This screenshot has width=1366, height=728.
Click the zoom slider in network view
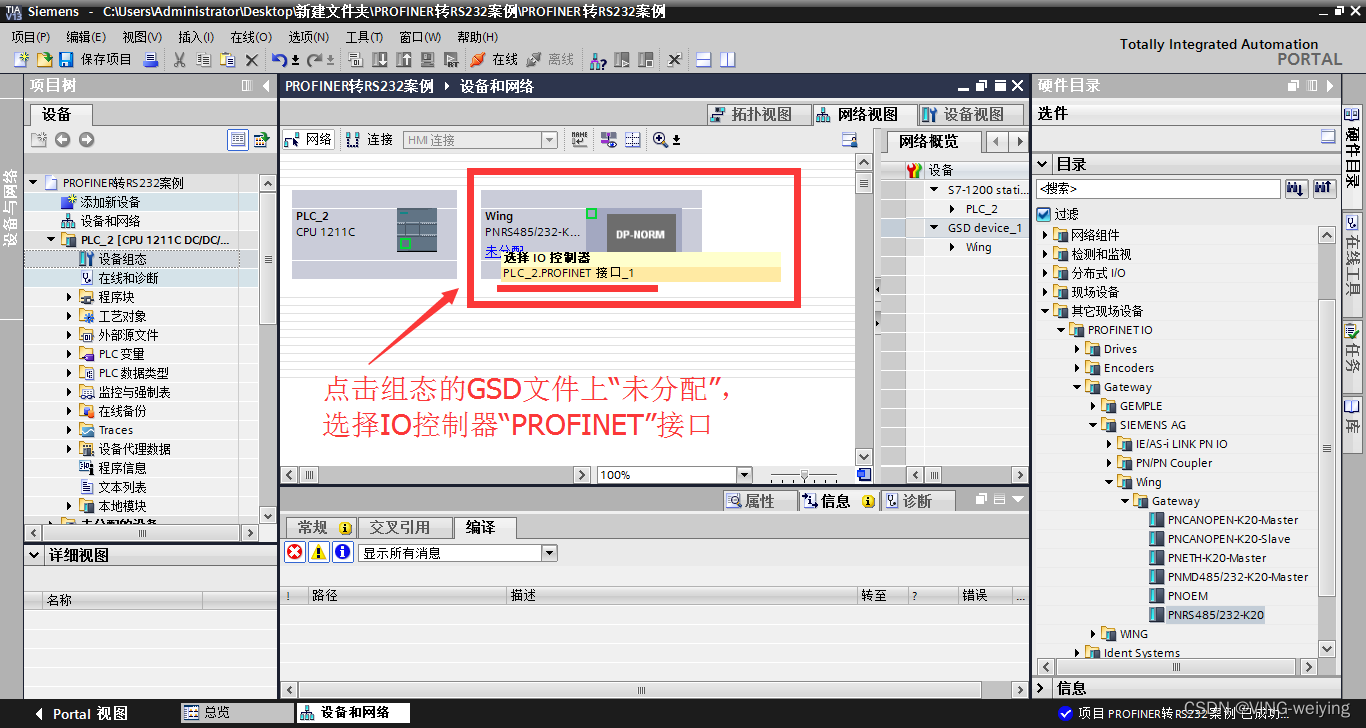pyautogui.click(x=804, y=474)
